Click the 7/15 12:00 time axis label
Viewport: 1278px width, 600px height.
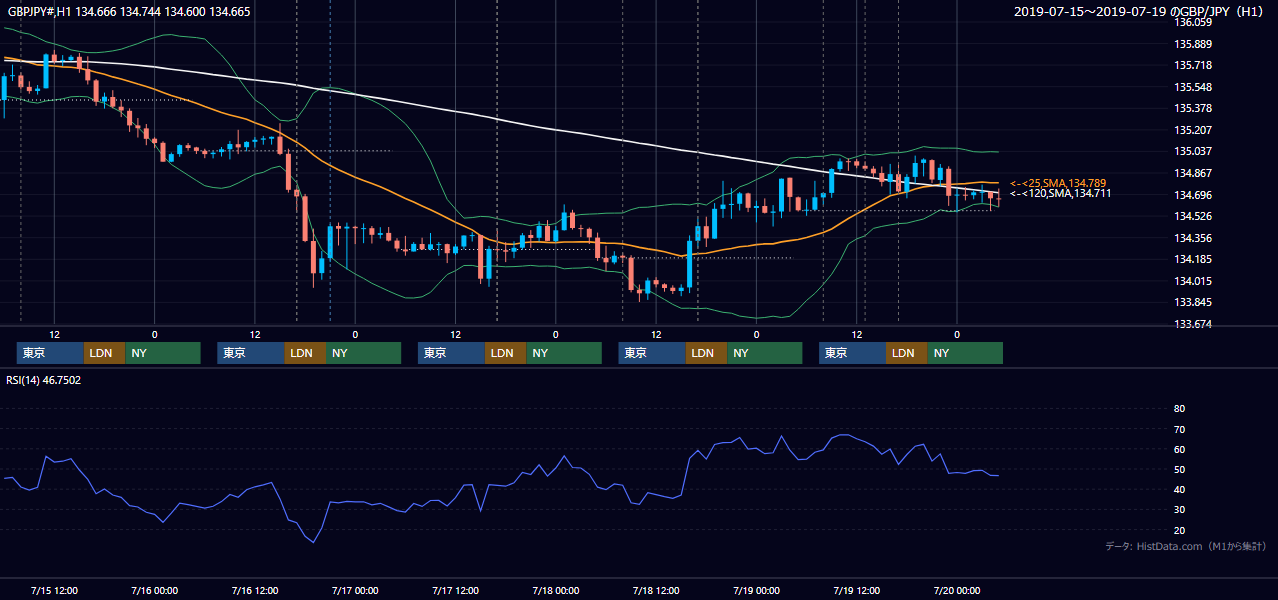tap(55, 590)
